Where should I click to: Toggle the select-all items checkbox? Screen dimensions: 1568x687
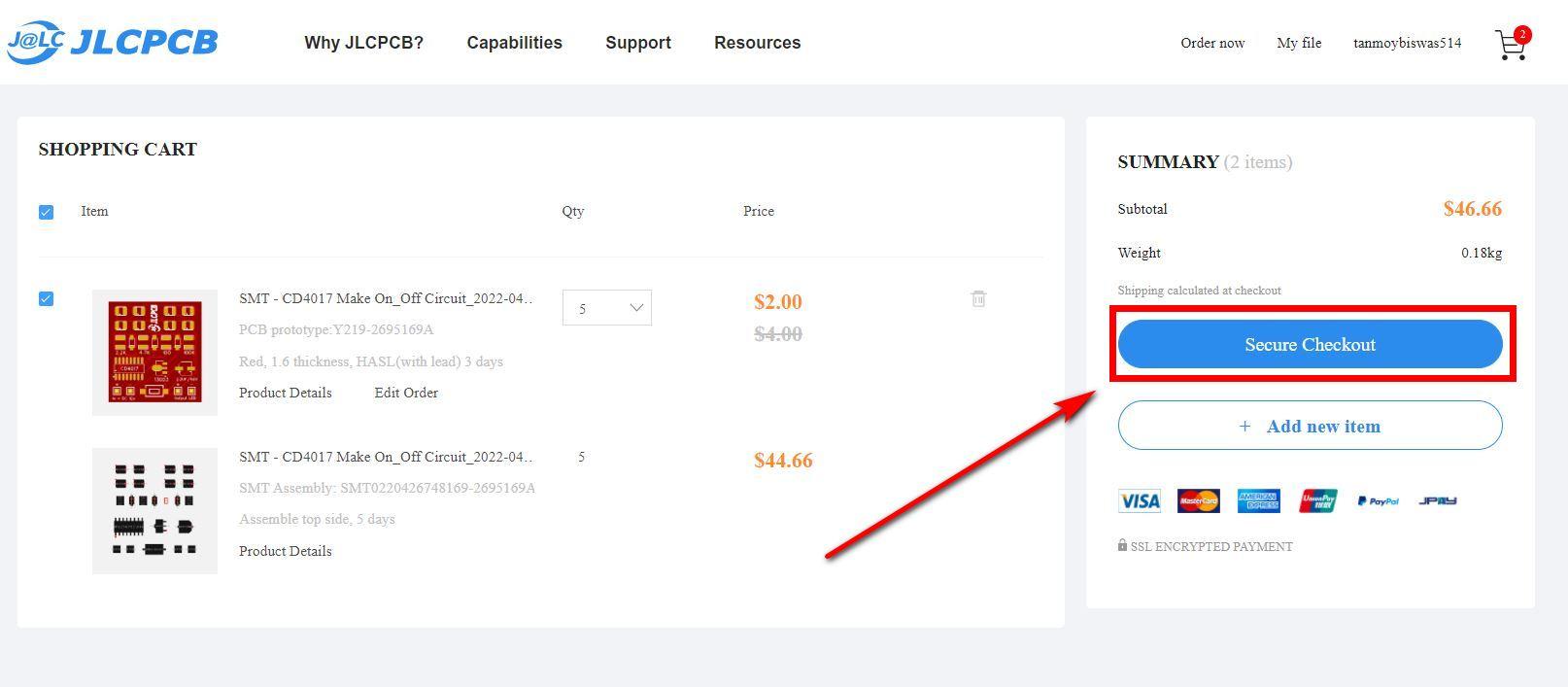[x=46, y=212]
